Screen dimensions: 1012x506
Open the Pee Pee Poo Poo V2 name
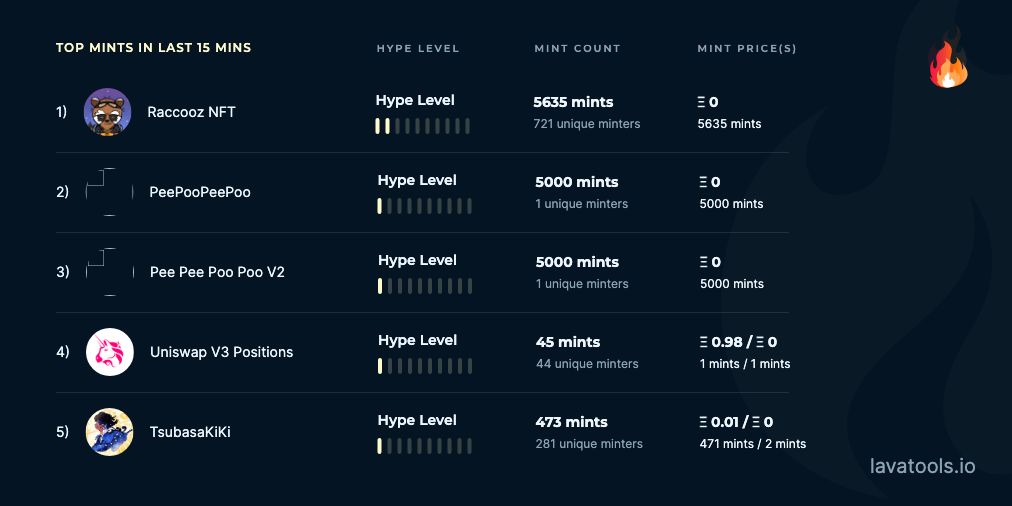(x=217, y=272)
